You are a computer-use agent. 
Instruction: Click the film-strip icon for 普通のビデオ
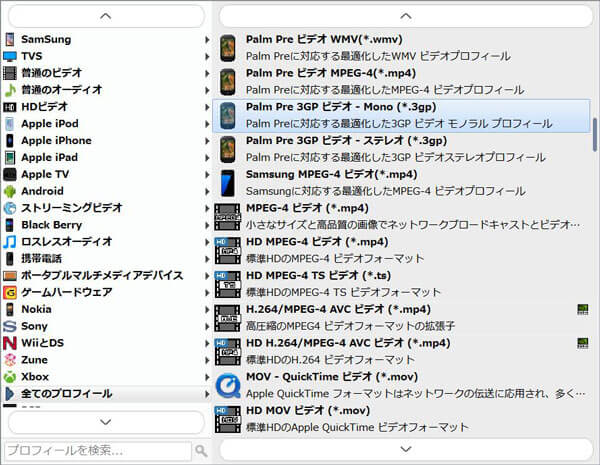coord(10,73)
